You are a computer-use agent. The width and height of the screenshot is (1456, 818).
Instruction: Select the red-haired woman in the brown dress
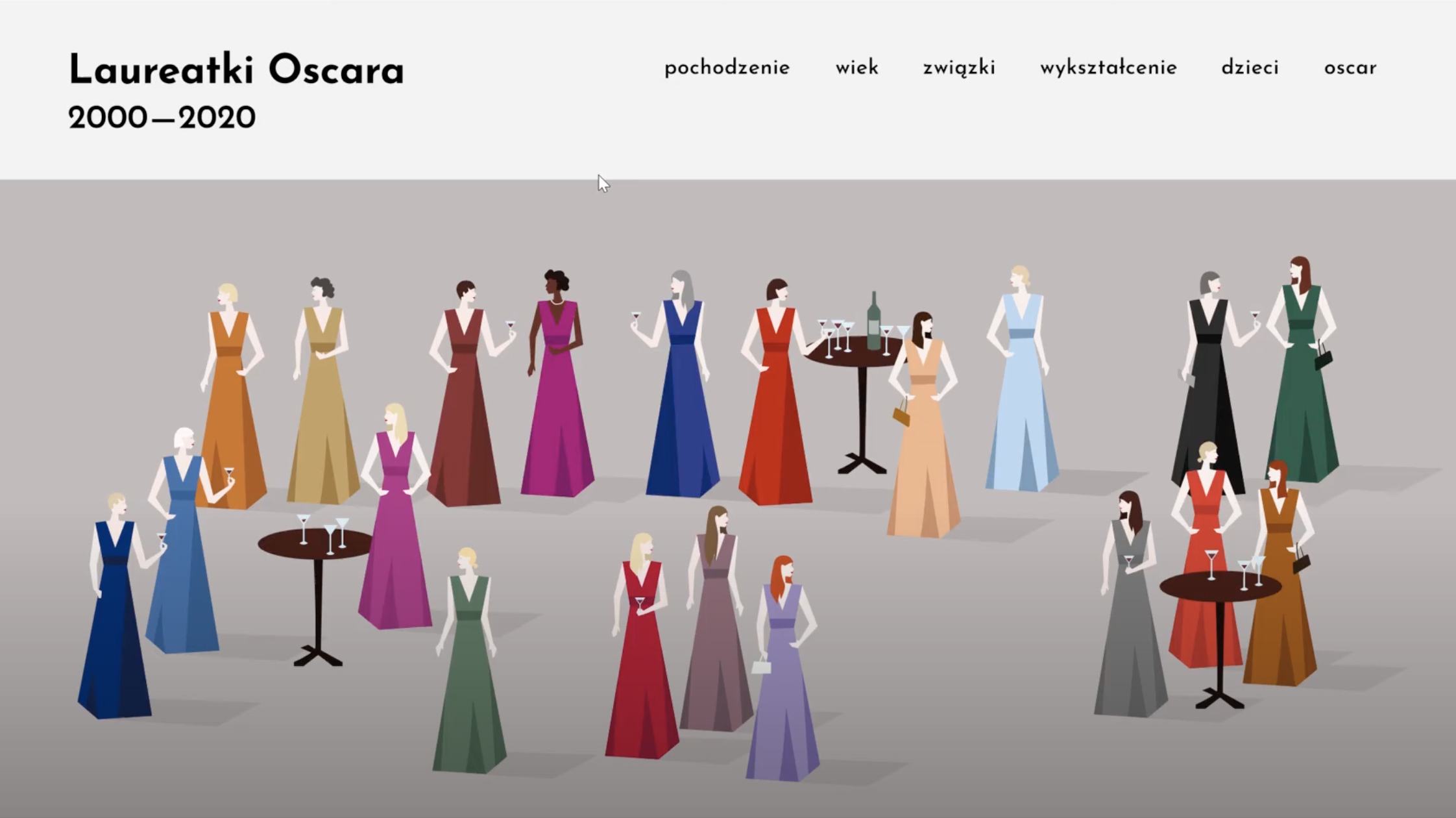point(1280,573)
